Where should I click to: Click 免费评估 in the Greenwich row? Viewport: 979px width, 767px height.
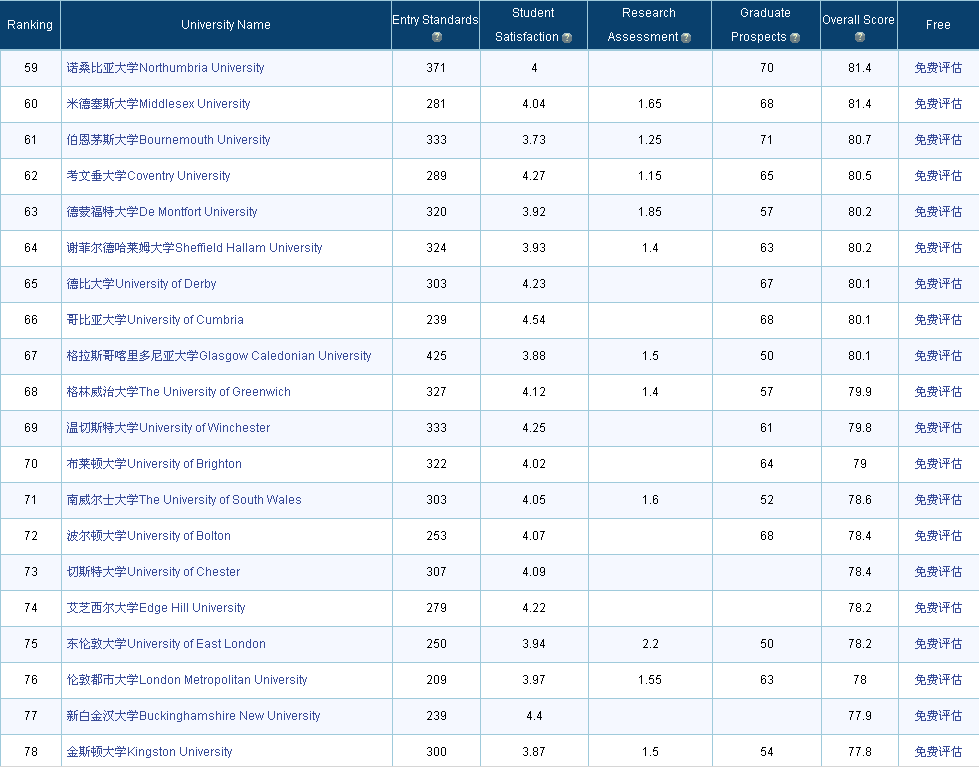click(938, 392)
